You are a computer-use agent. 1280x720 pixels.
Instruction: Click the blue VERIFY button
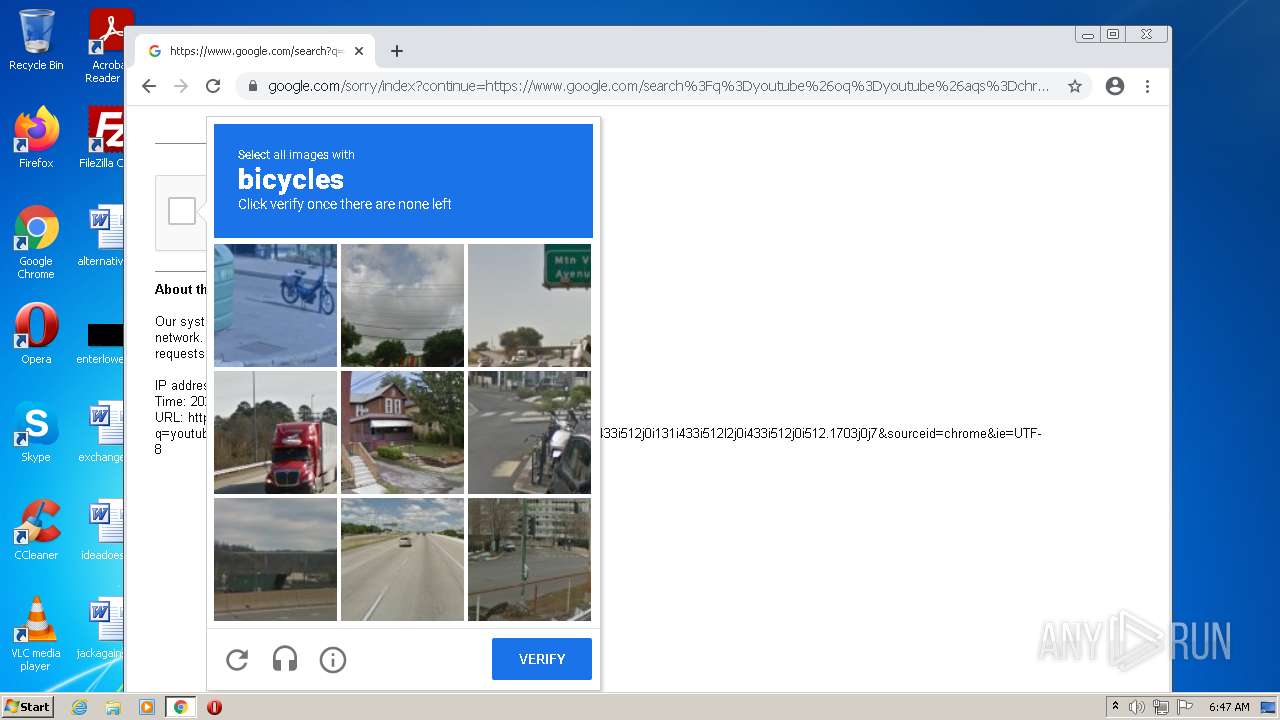[x=542, y=659]
